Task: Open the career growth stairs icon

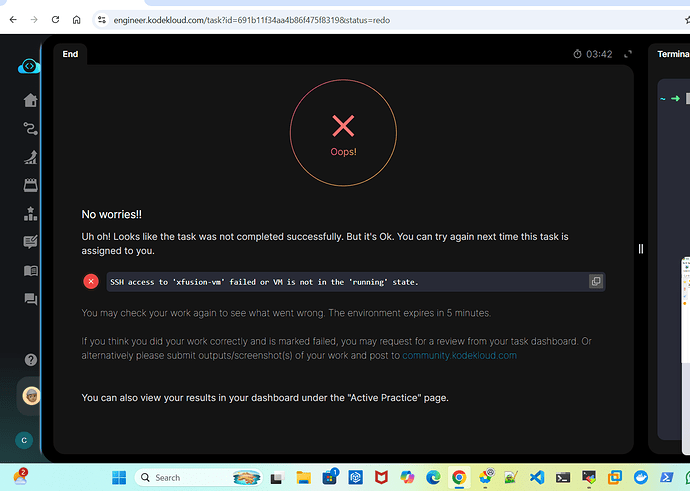Action: coord(30,157)
